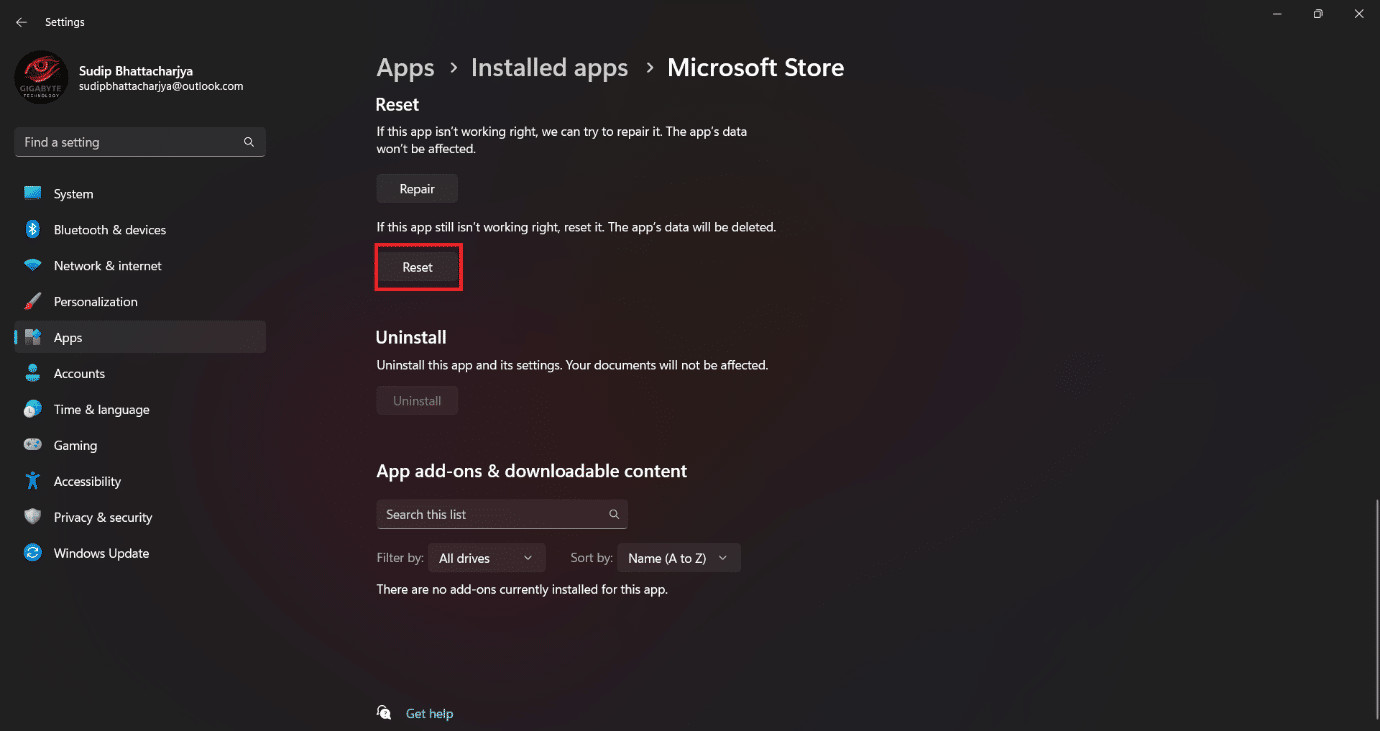Expand the Name (A to Z) sort dropdown
The image size is (1380, 731).
tap(678, 557)
